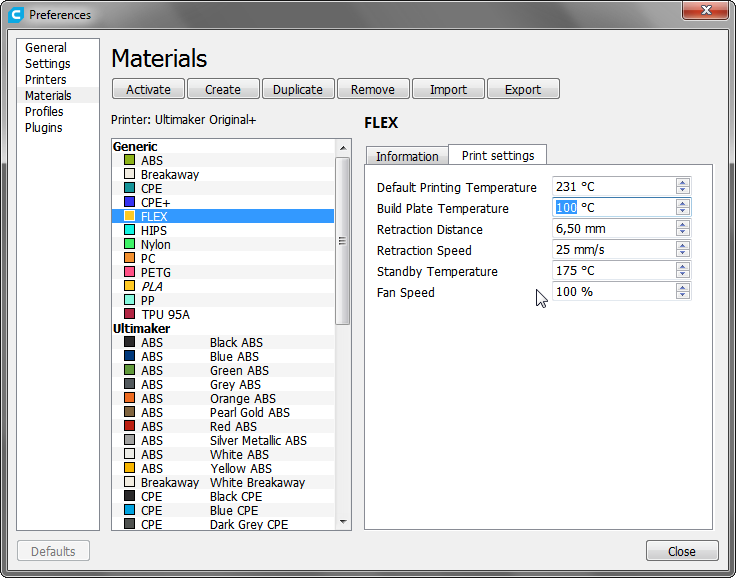Choose Green ABS in the Ultimaker list

point(223,370)
